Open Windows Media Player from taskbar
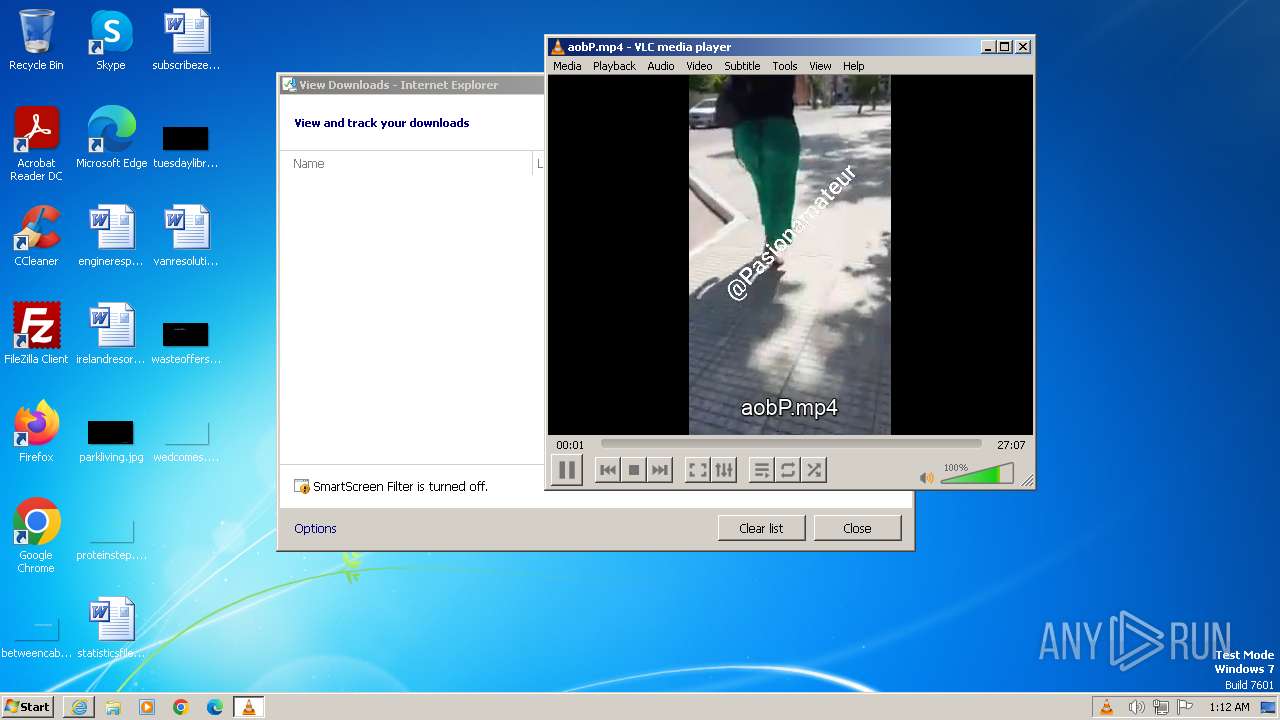 click(x=147, y=707)
